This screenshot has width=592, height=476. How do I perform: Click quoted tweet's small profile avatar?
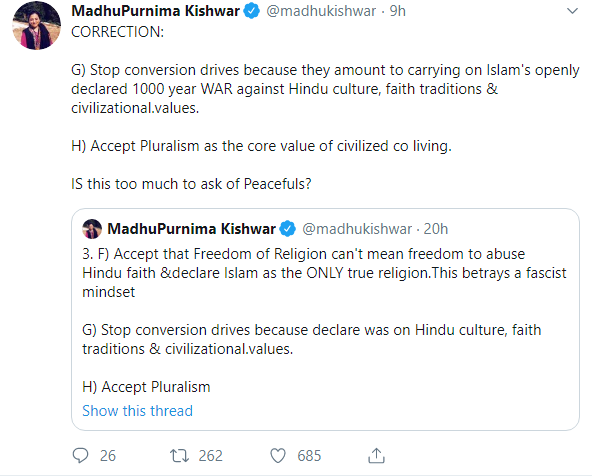[x=92, y=229]
